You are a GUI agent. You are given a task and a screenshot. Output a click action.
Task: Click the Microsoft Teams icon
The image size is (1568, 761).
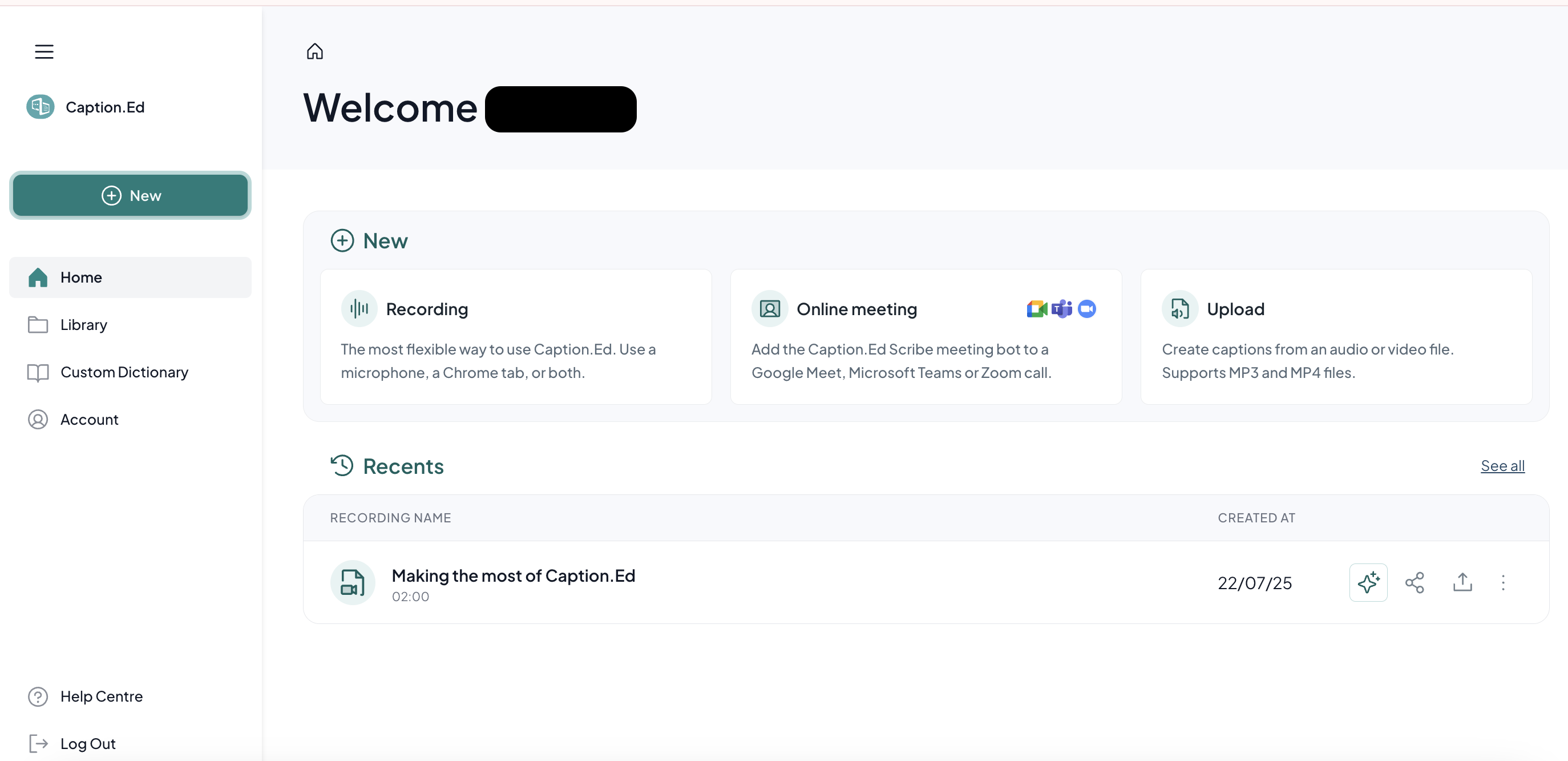click(1062, 309)
